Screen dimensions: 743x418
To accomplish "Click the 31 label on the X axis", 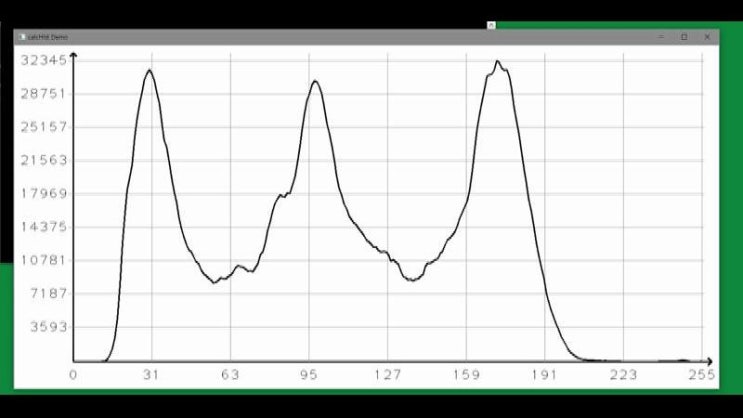I will [x=152, y=375].
